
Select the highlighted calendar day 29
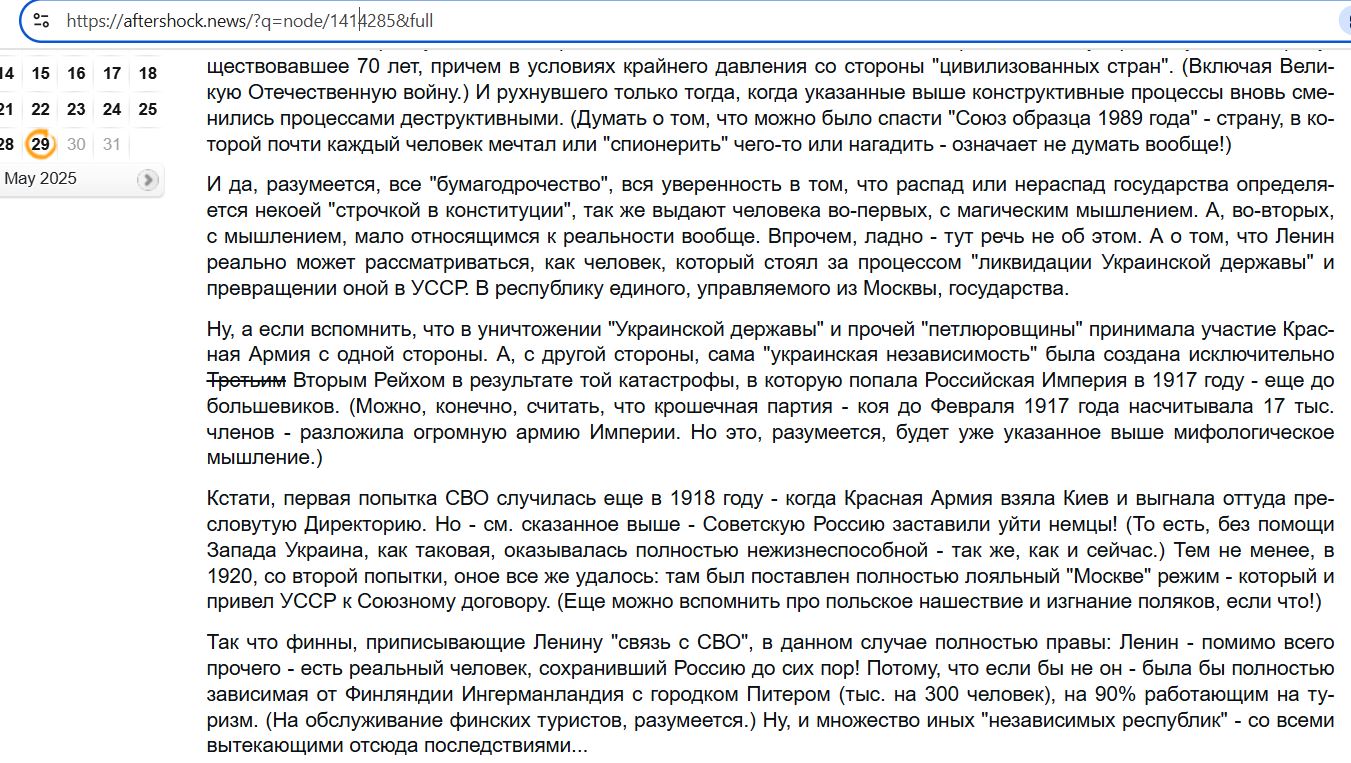point(40,144)
